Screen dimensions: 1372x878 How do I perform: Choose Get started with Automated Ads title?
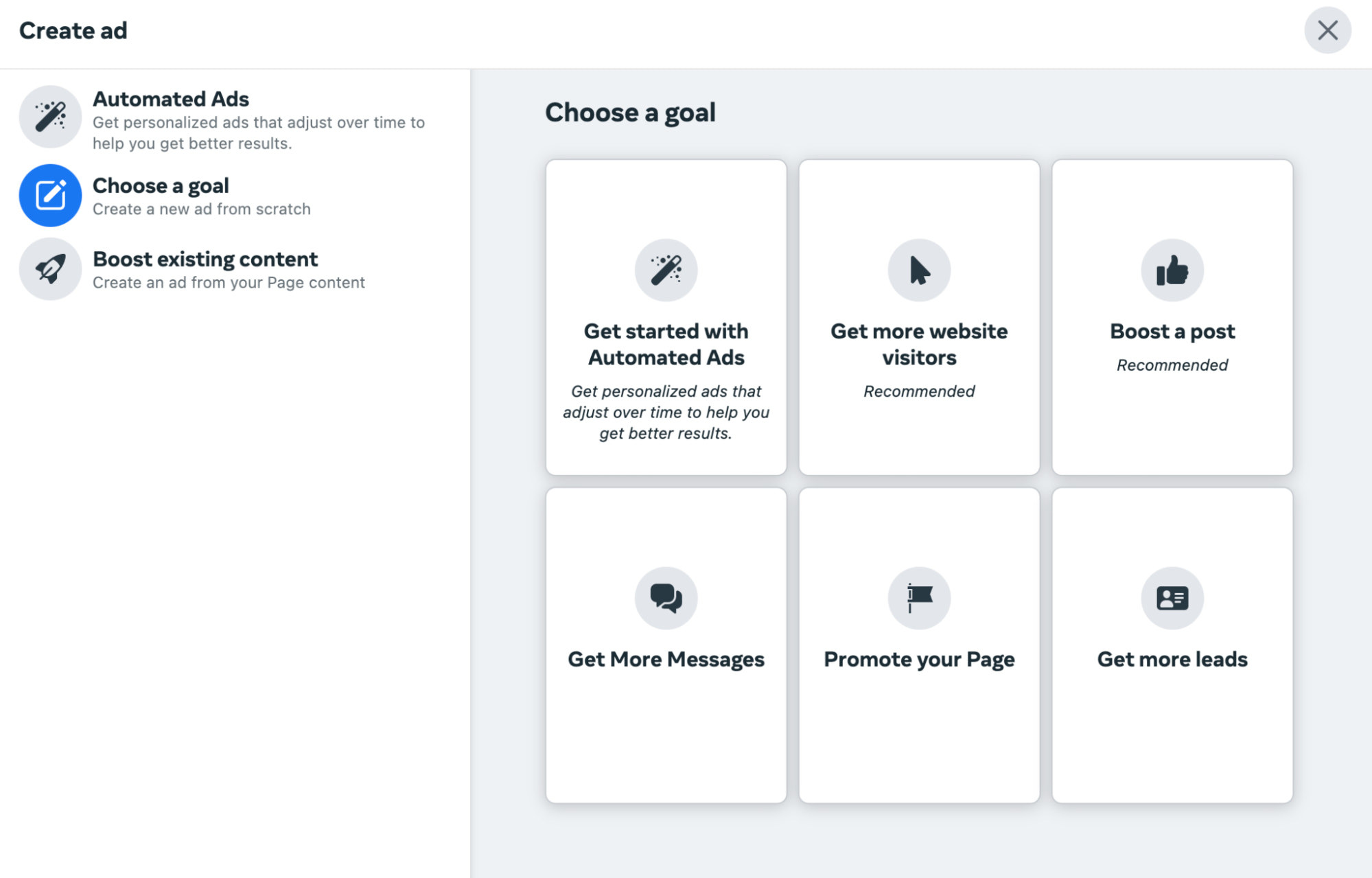pos(666,344)
